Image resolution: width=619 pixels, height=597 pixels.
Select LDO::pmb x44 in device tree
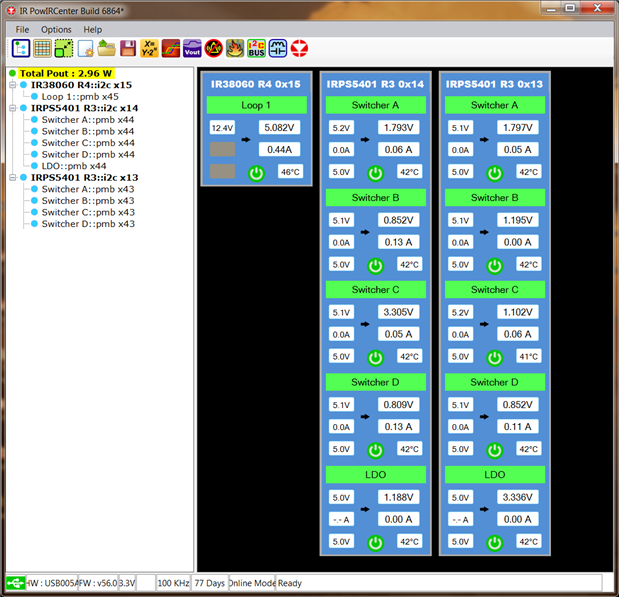pos(73,166)
